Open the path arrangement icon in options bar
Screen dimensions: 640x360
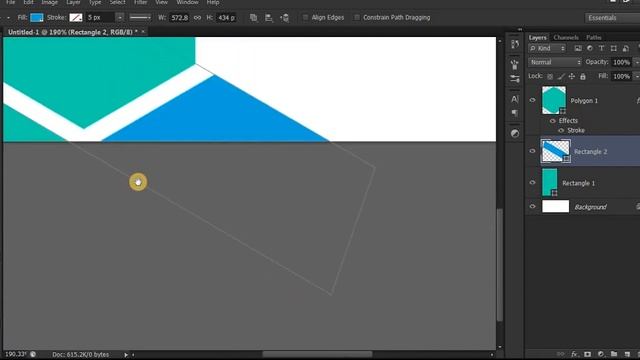pyautogui.click(x=284, y=18)
